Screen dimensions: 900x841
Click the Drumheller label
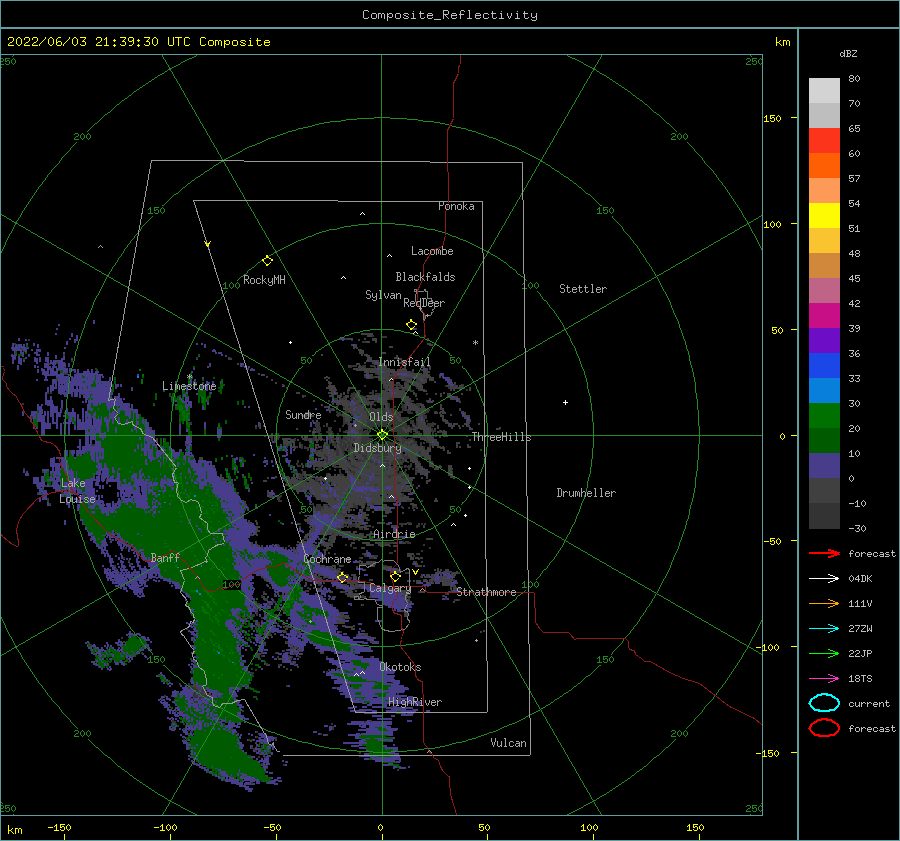tap(586, 493)
